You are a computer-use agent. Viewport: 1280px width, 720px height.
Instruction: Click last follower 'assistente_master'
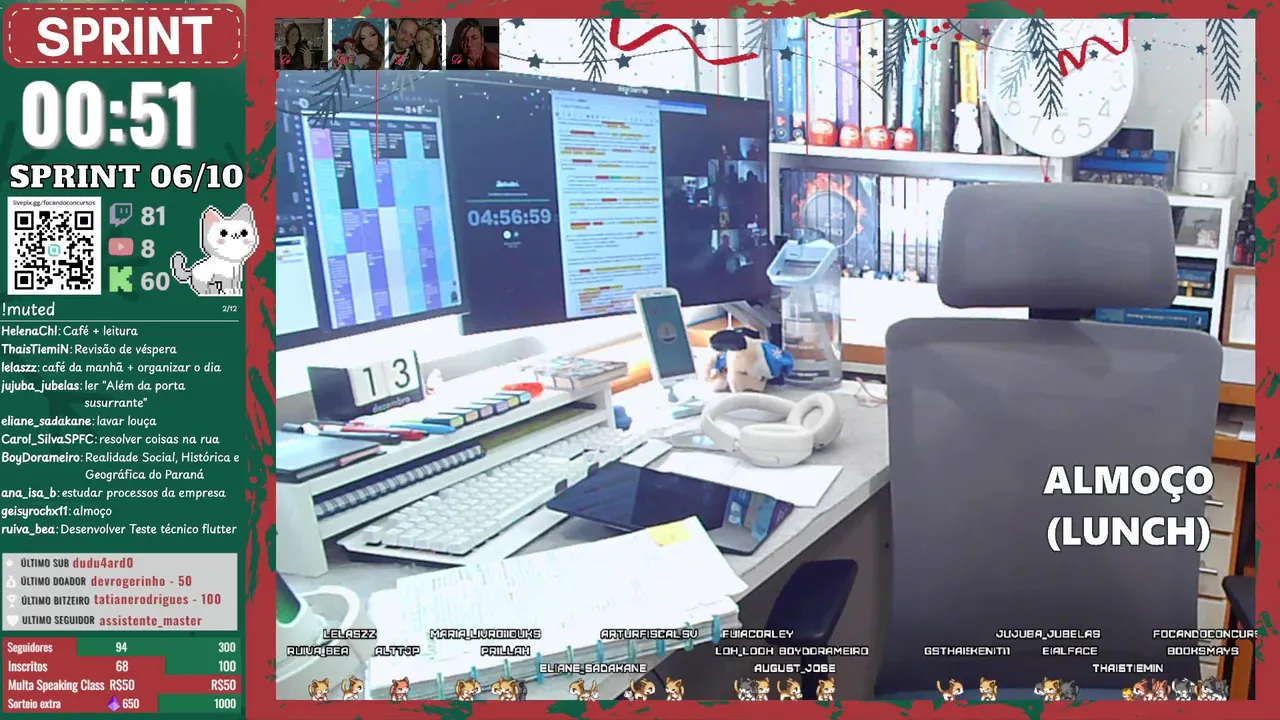click(x=150, y=620)
